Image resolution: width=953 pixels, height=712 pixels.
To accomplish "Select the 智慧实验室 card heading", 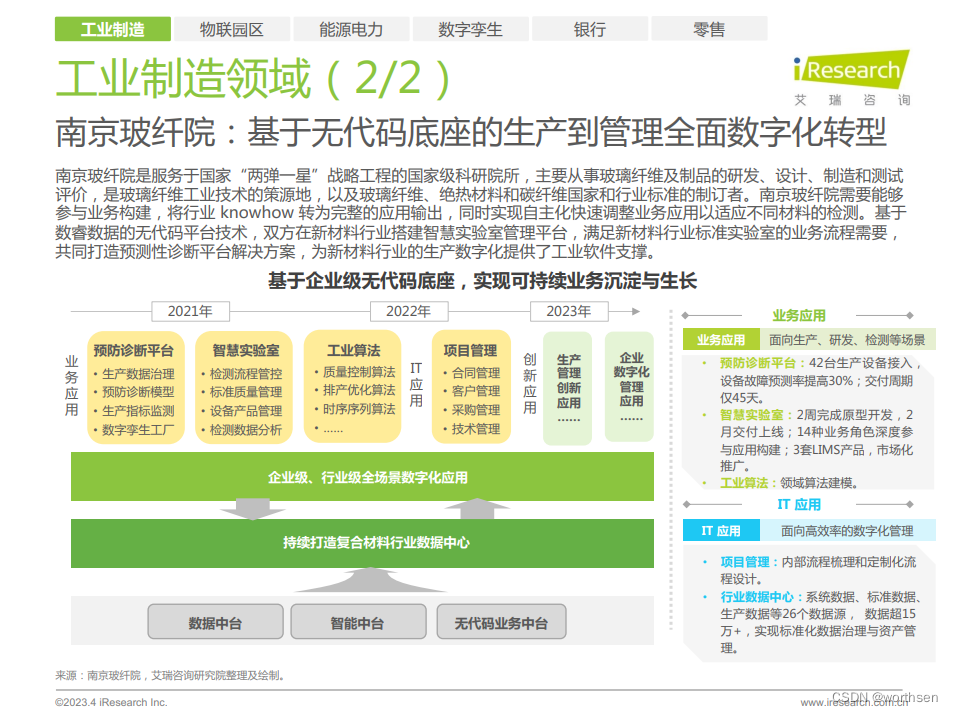I will pyautogui.click(x=246, y=351).
